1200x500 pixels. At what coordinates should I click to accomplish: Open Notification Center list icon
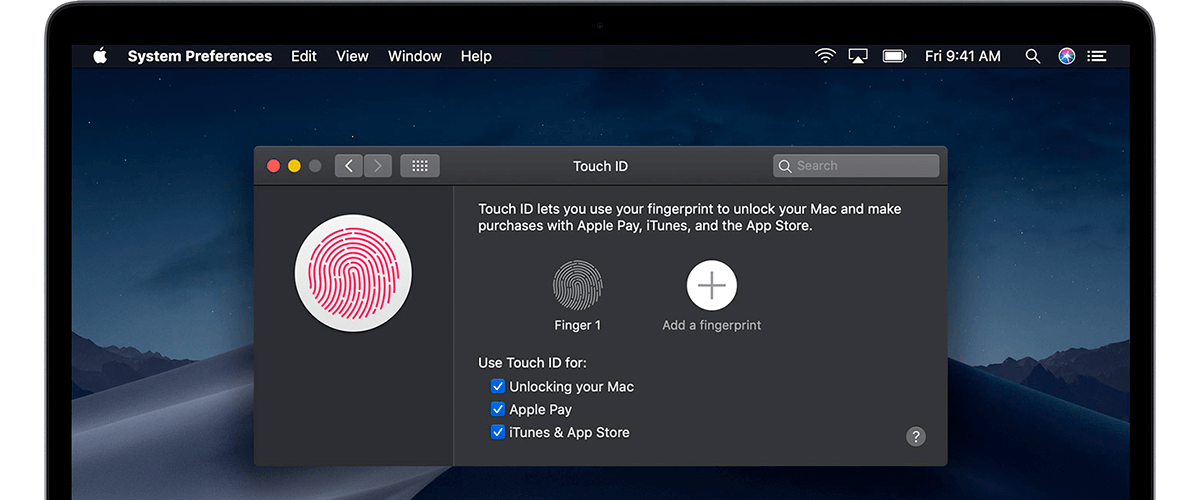click(1097, 56)
